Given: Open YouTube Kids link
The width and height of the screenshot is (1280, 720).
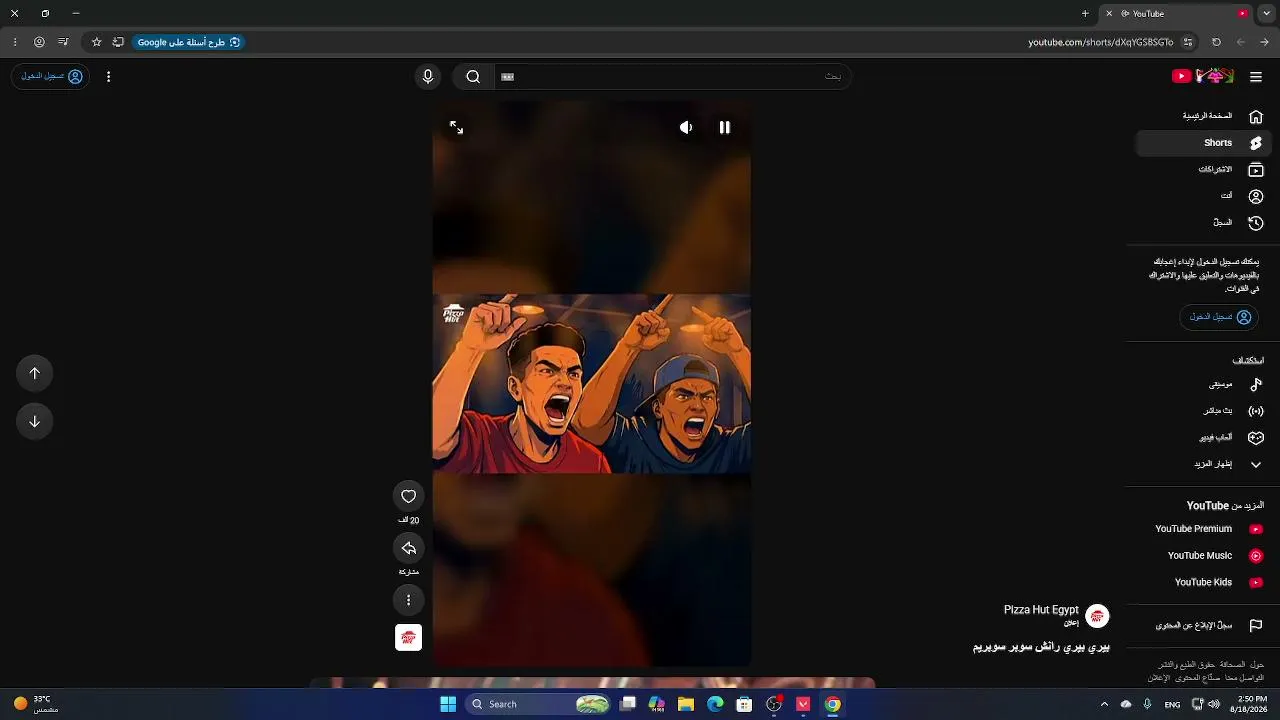Looking at the screenshot, I should click(x=1204, y=582).
